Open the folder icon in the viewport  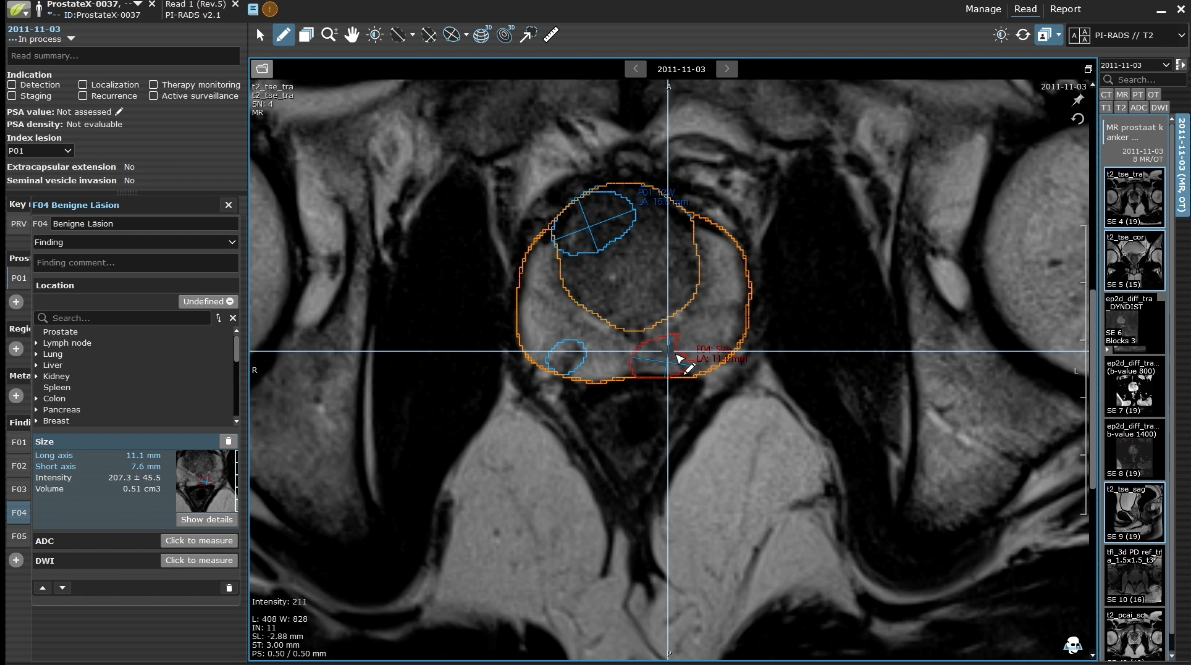coord(262,68)
